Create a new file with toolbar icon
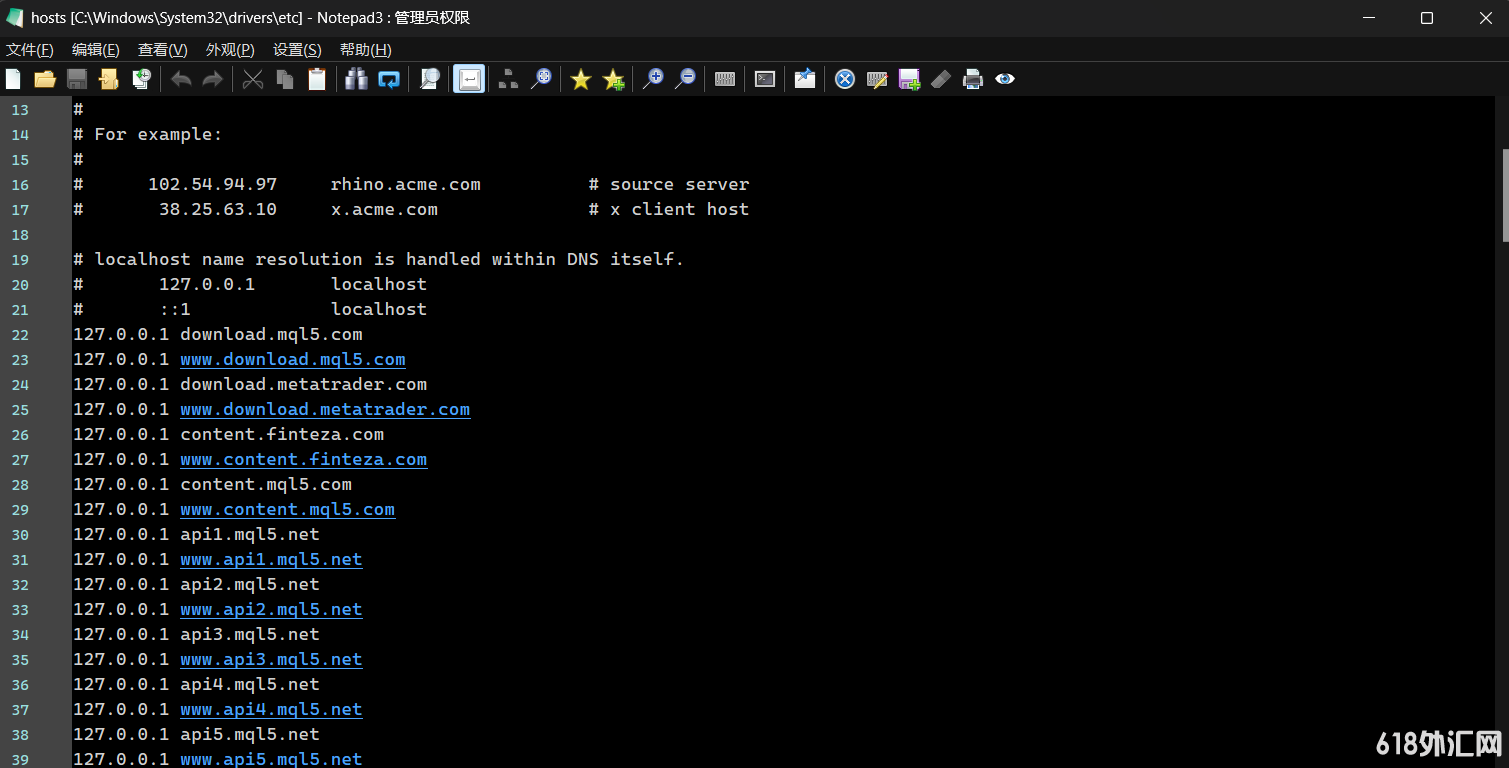 13,79
